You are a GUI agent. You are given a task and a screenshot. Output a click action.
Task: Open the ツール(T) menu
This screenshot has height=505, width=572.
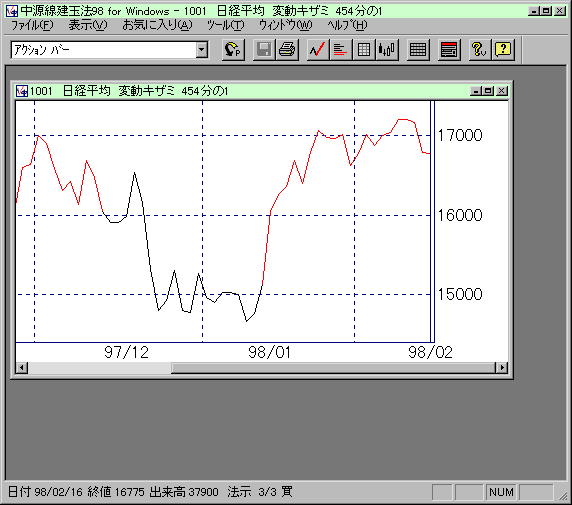coord(226,25)
